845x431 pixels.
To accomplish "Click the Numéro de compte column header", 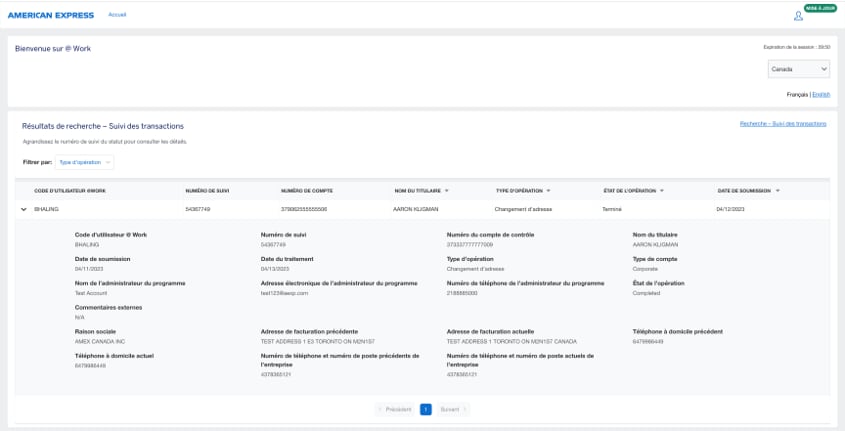I will point(306,190).
